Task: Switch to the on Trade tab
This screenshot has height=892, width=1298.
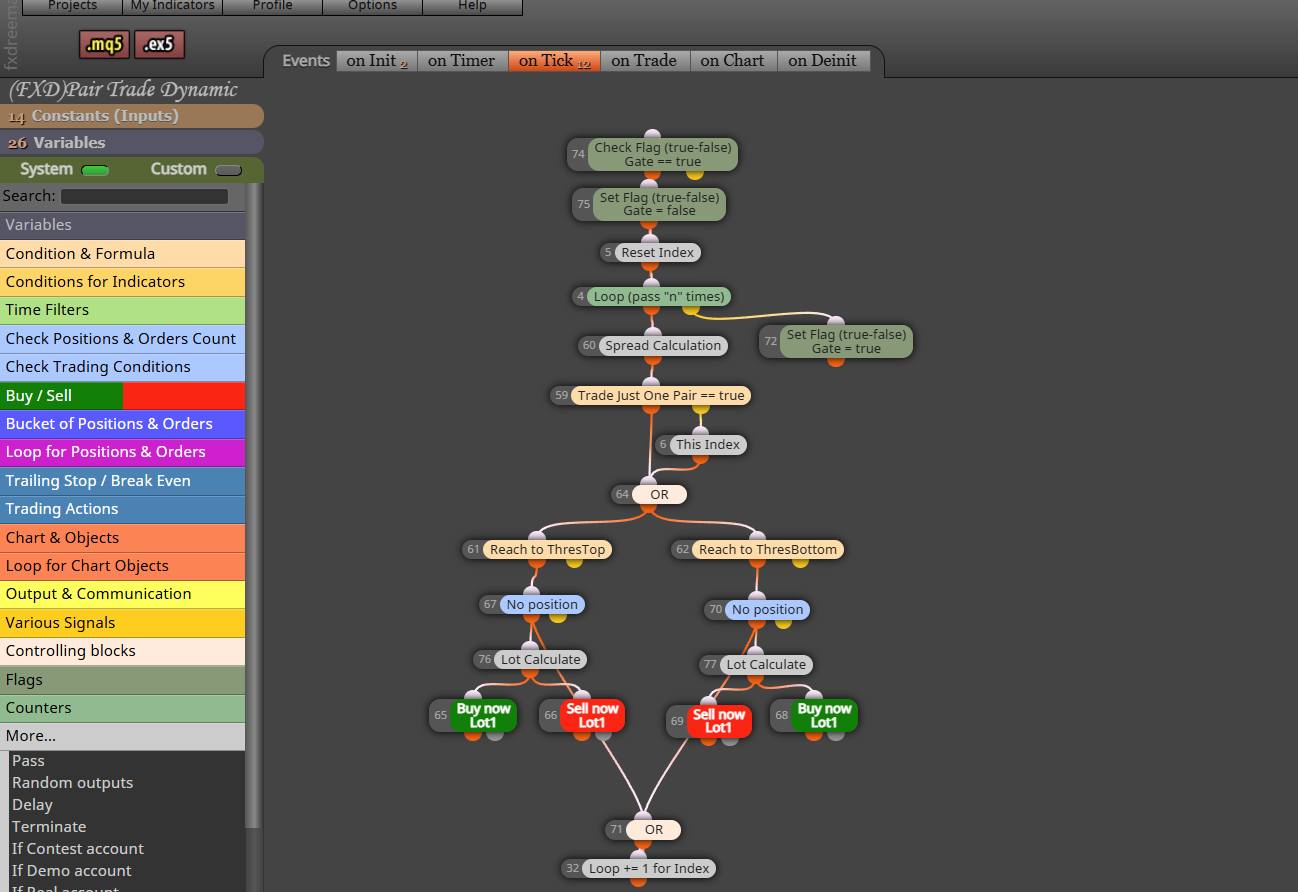Action: tap(644, 61)
